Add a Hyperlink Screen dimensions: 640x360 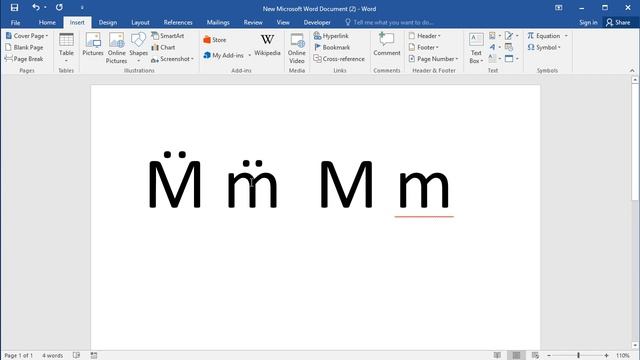331,36
